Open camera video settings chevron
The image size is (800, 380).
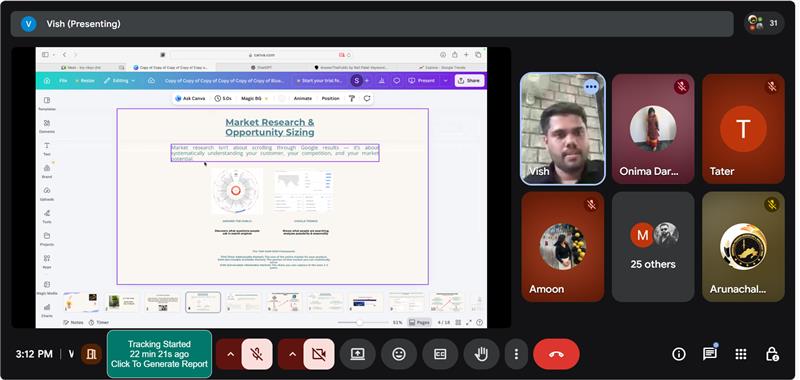coord(292,354)
